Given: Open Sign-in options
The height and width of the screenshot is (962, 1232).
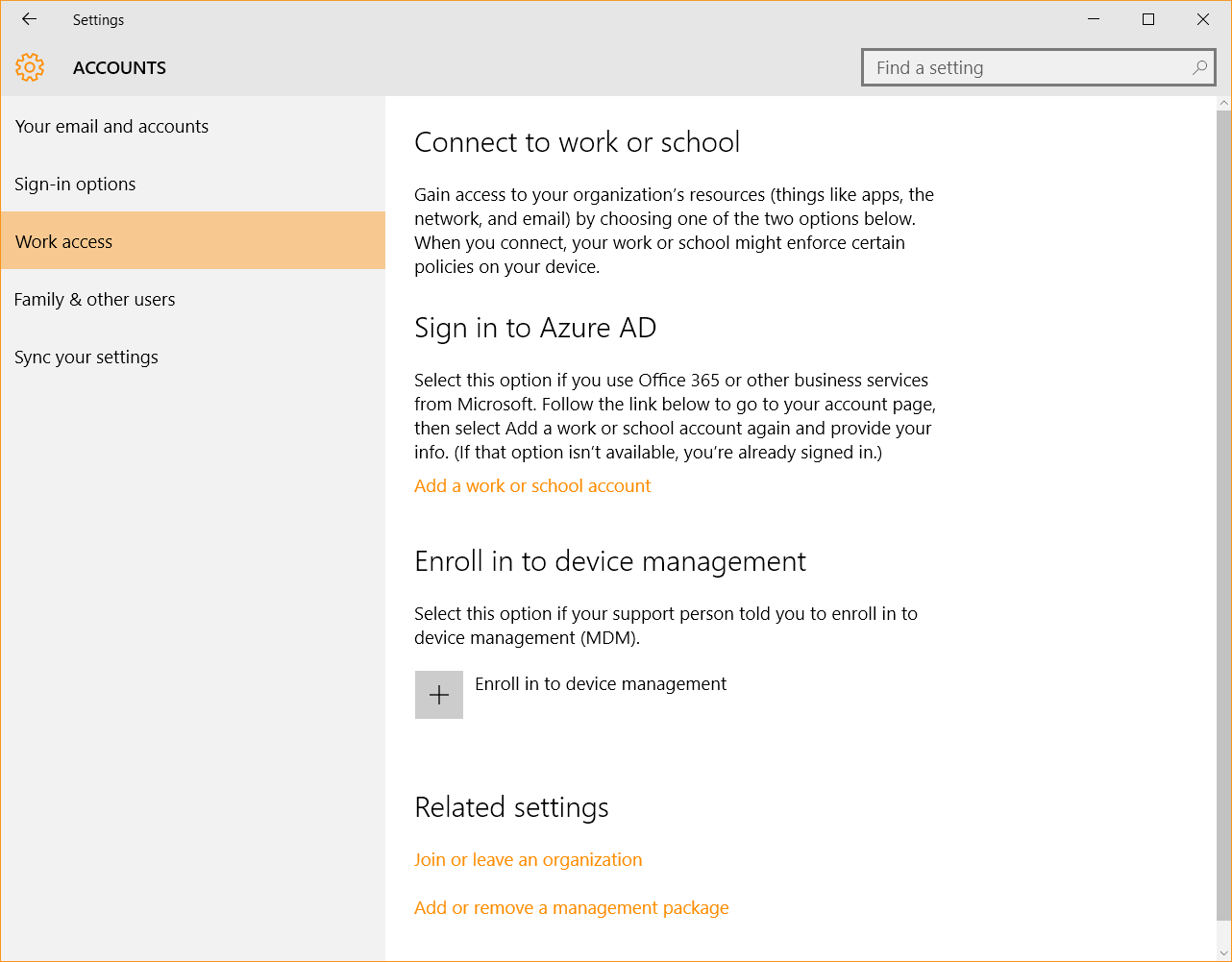Looking at the screenshot, I should tap(192, 184).
